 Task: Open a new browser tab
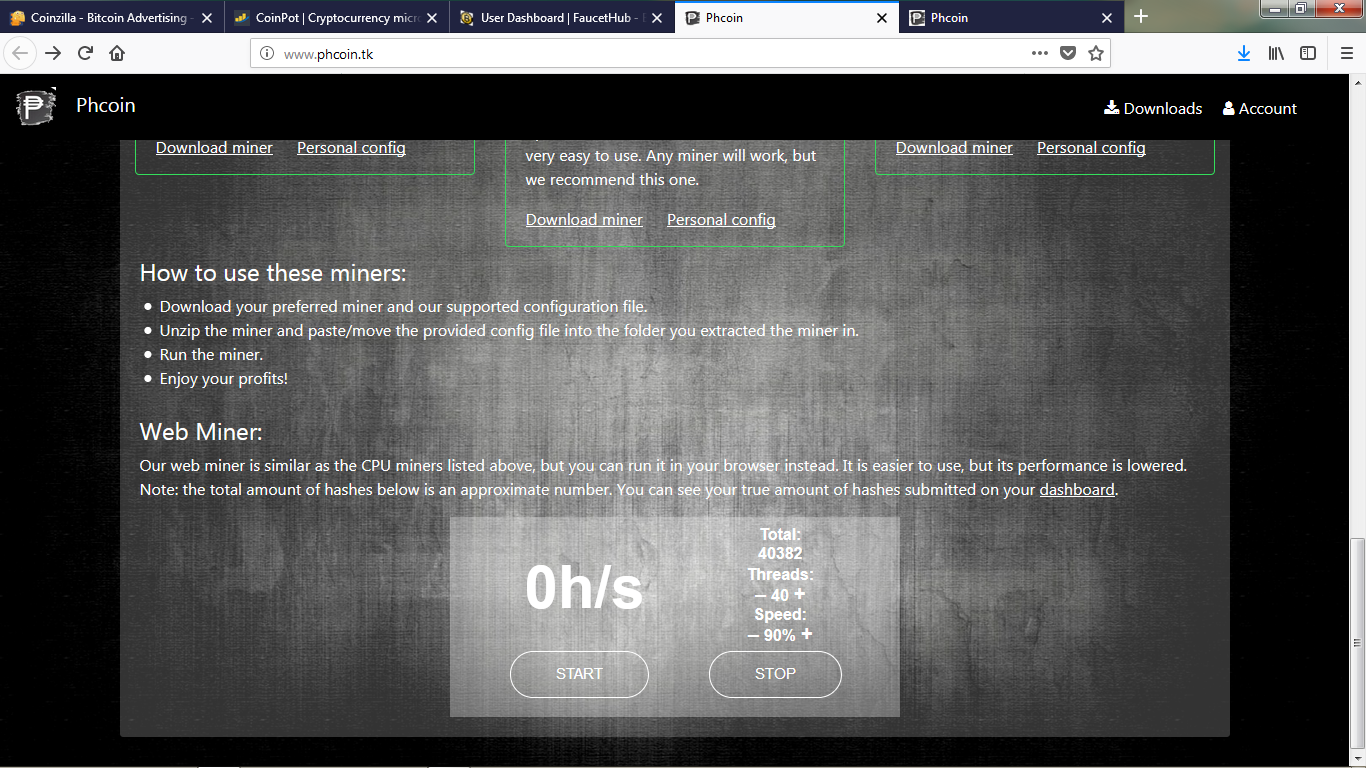[x=1141, y=17]
